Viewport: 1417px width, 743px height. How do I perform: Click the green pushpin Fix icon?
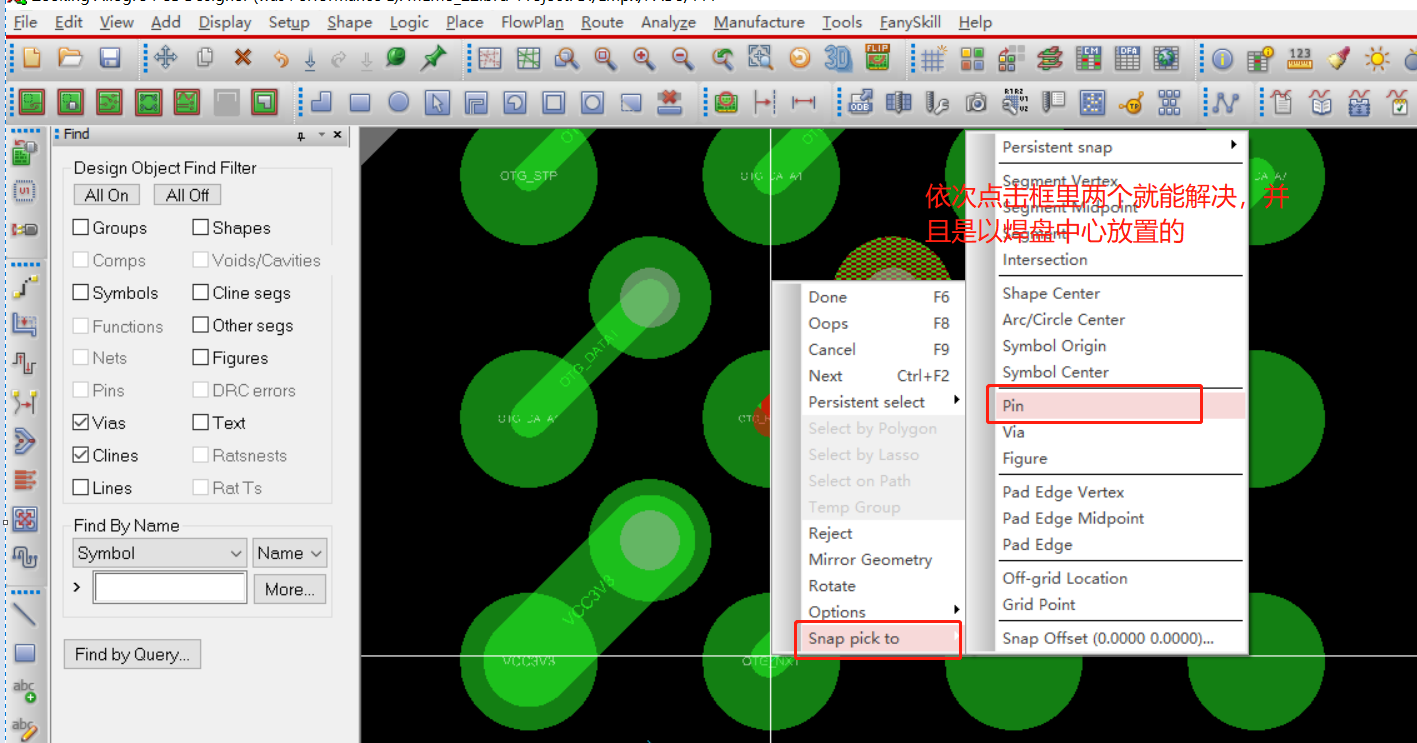pos(432,58)
